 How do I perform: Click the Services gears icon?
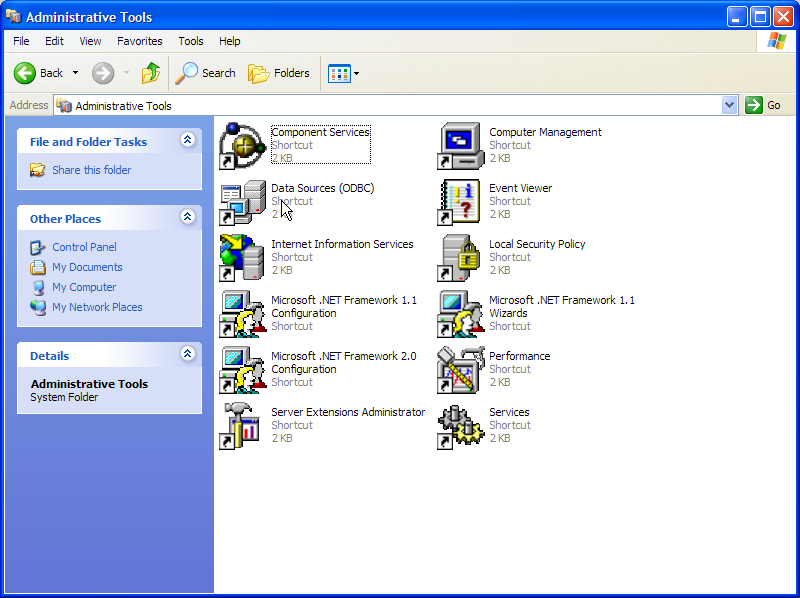coord(460,426)
